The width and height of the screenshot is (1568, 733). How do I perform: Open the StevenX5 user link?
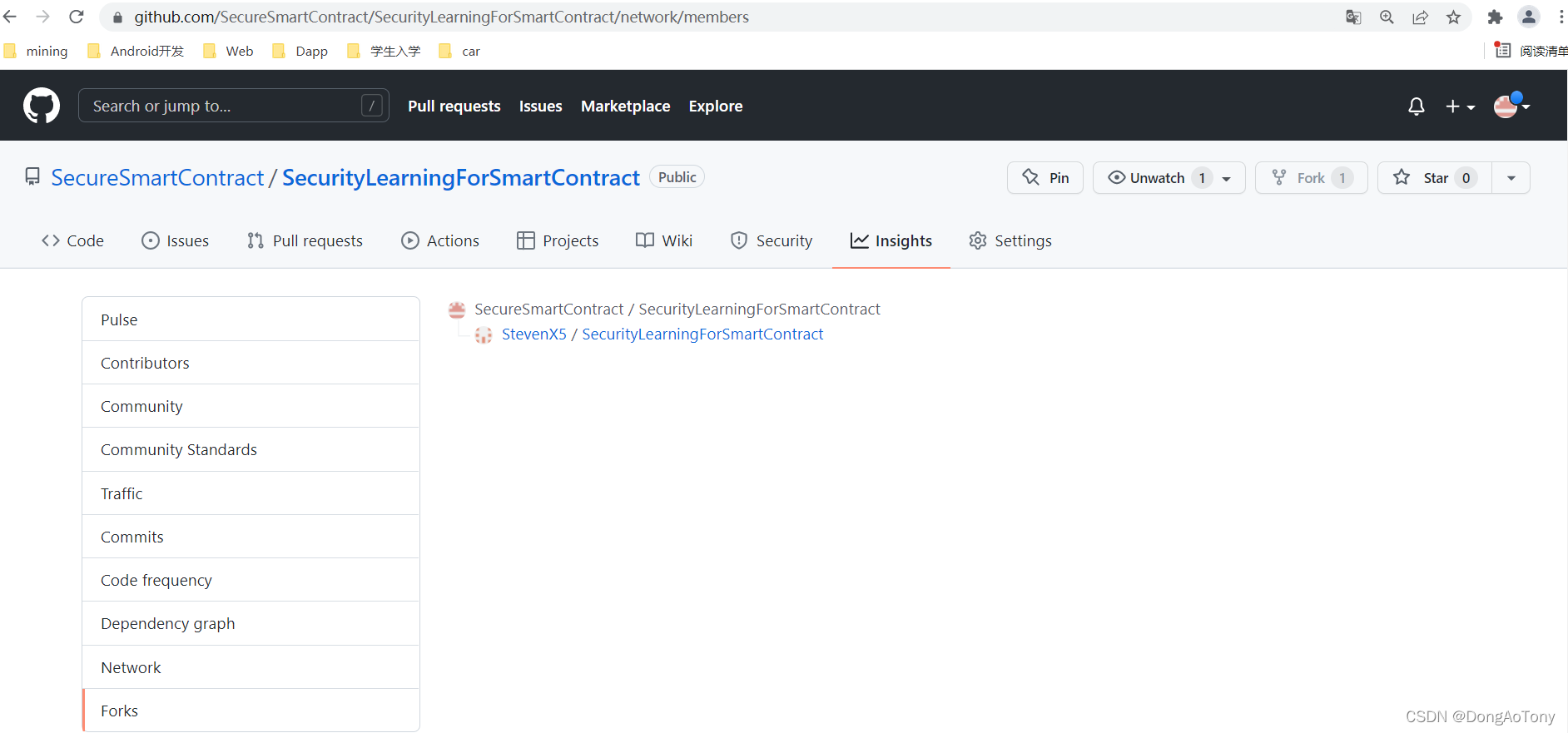coord(534,334)
